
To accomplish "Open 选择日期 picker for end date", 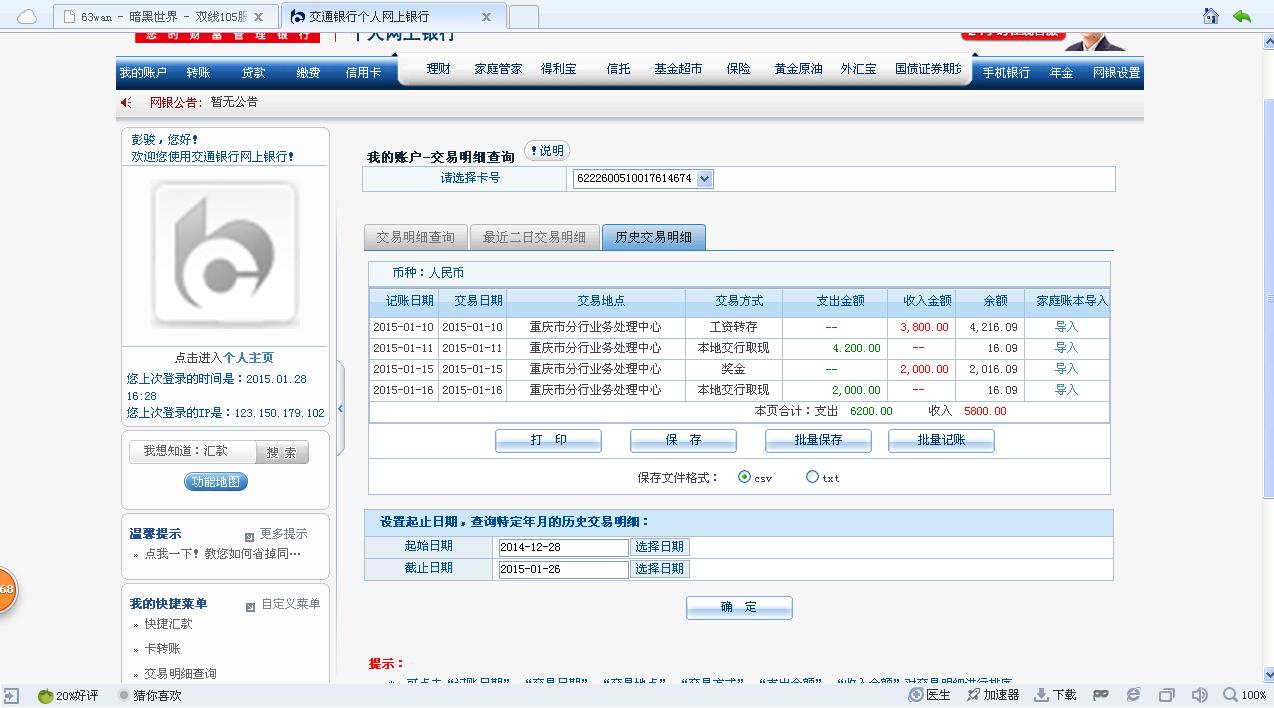I will tap(660, 569).
